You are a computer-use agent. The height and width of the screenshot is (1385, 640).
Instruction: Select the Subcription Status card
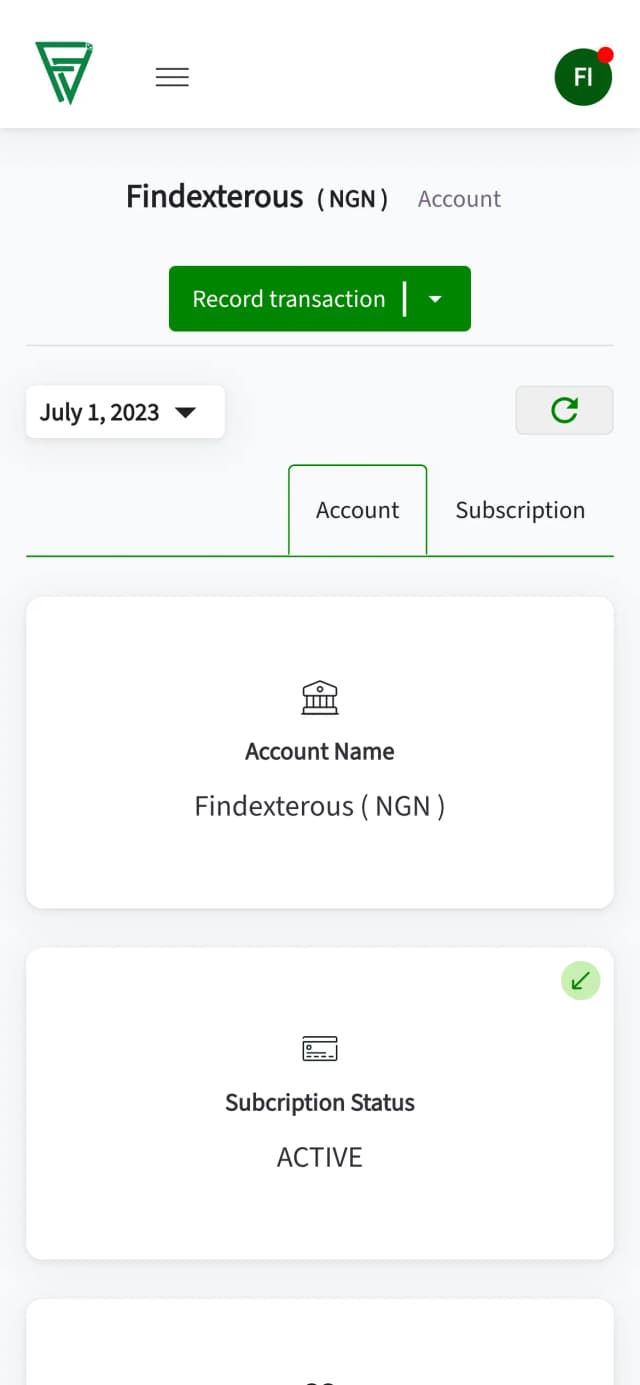[320, 1104]
